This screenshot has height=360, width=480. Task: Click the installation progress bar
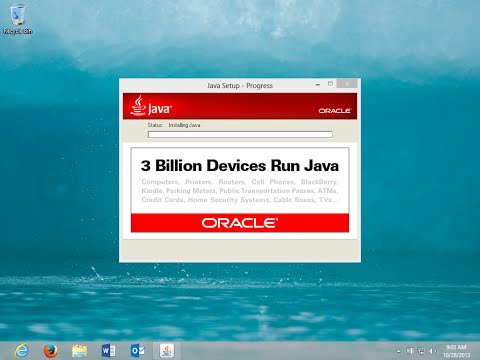(240, 134)
